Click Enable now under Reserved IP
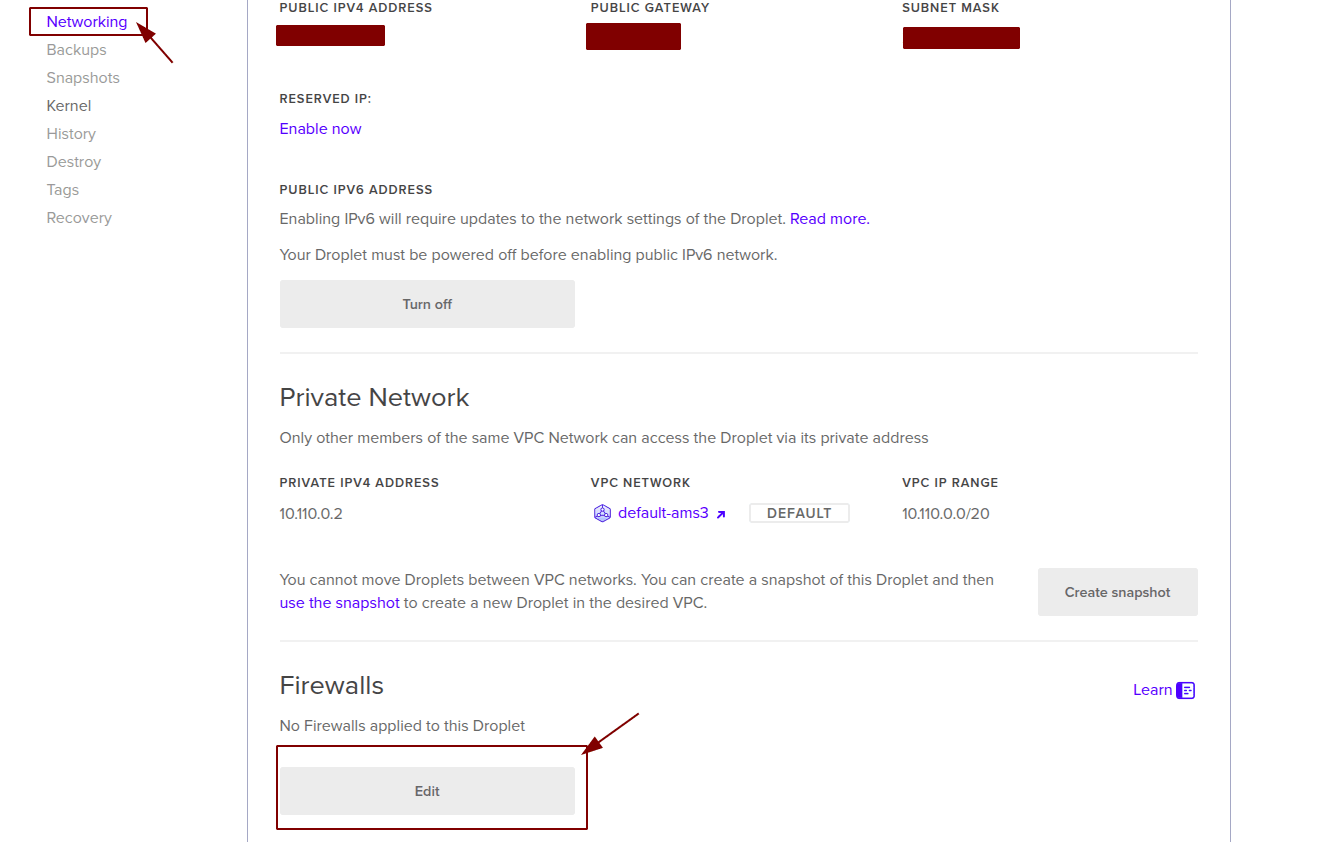 (x=320, y=128)
